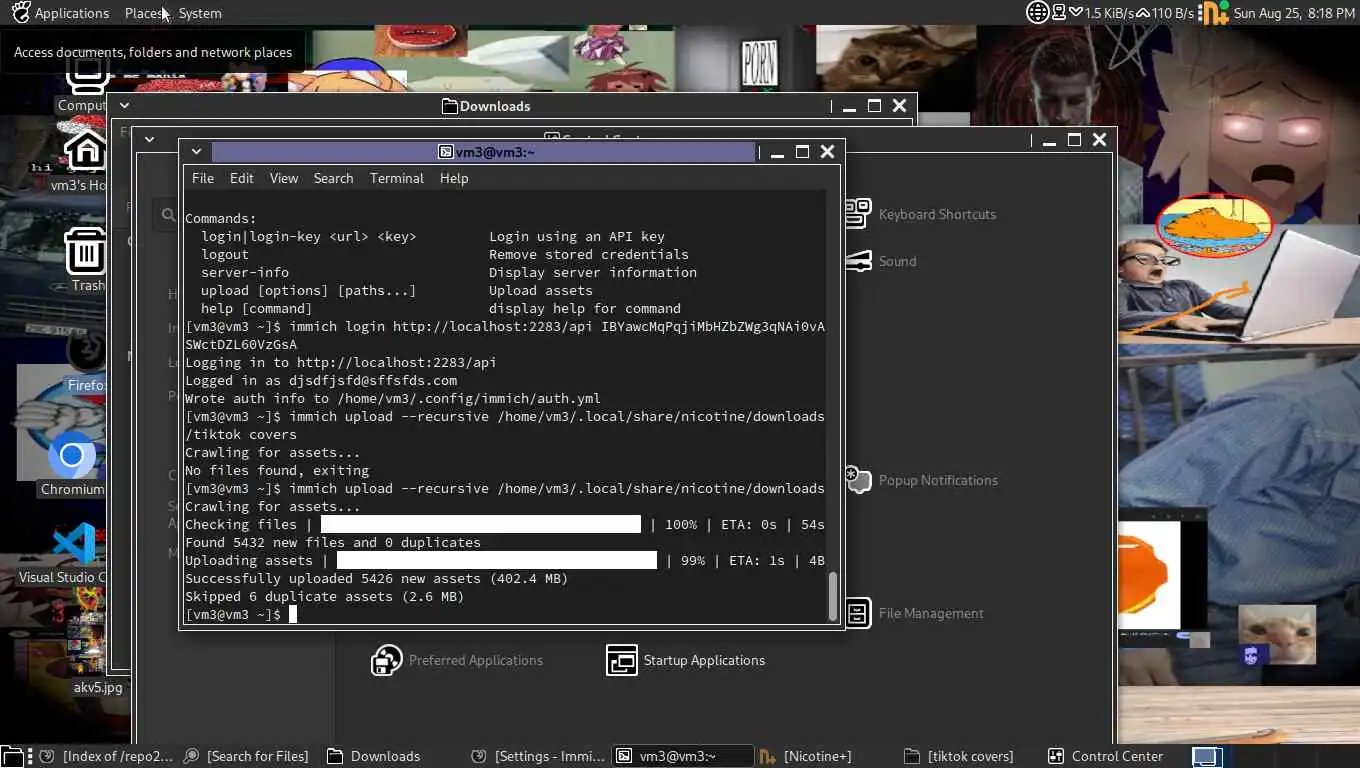Click 'Skipped 6 duplicate assets' line
The height and width of the screenshot is (768, 1360).
[324, 596]
